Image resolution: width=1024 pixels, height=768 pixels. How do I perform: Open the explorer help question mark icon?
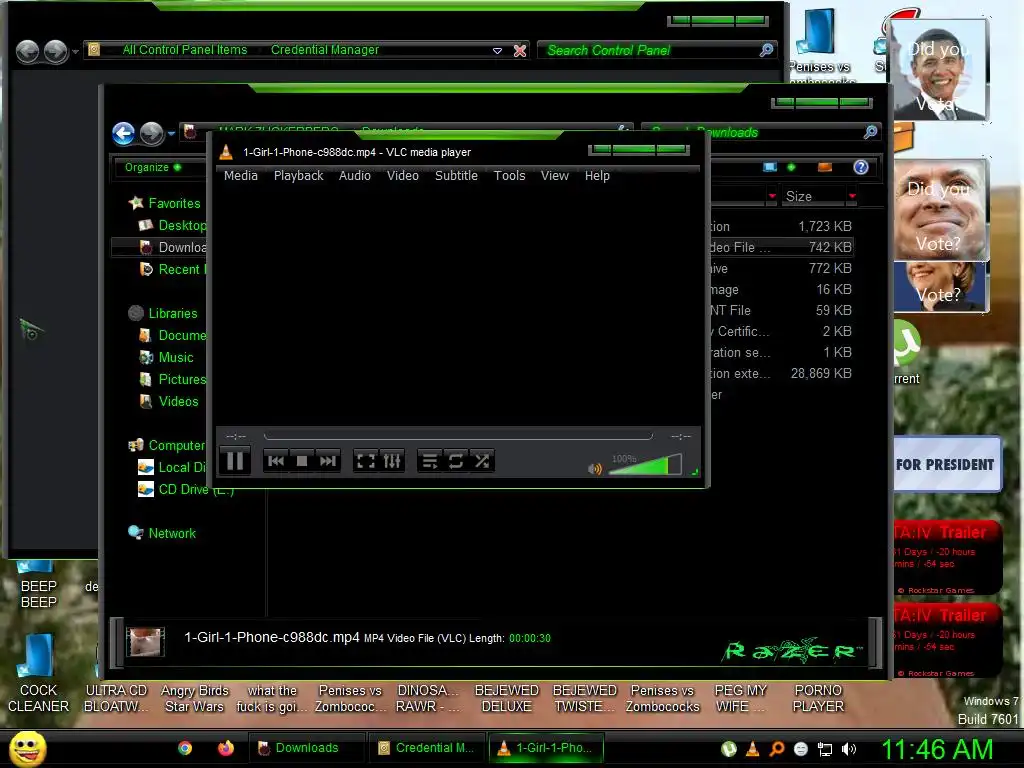pyautogui.click(x=861, y=167)
